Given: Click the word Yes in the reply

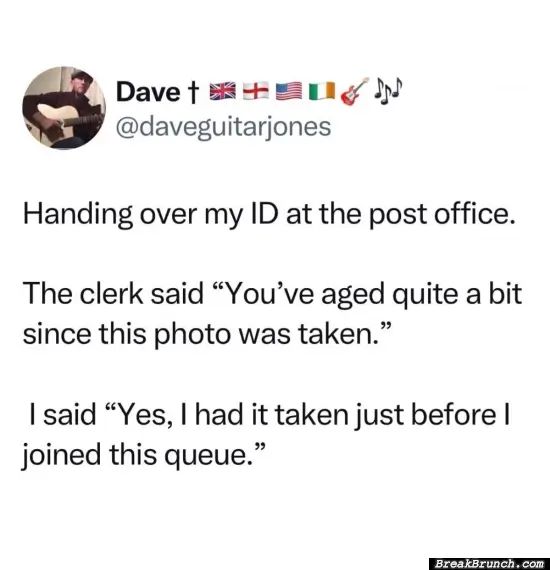Looking at the screenshot, I should pos(140,416).
